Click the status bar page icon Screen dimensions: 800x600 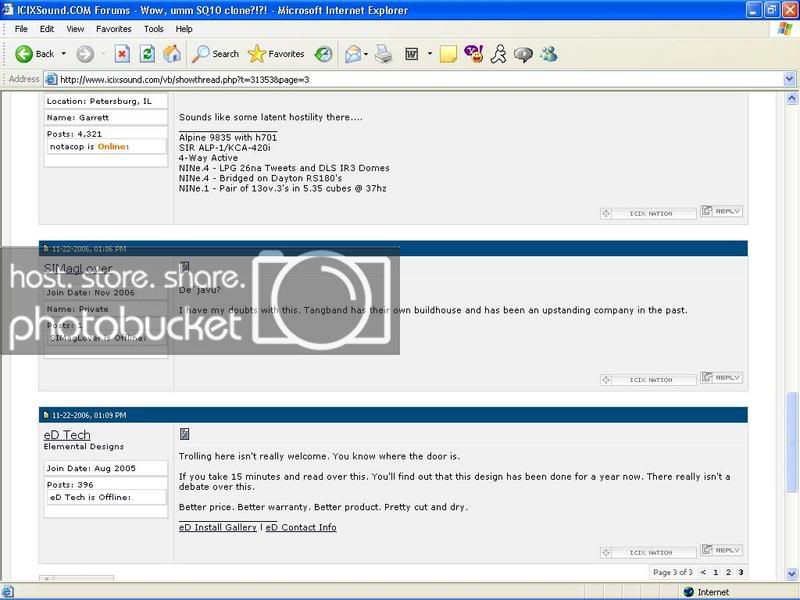tap(8, 592)
